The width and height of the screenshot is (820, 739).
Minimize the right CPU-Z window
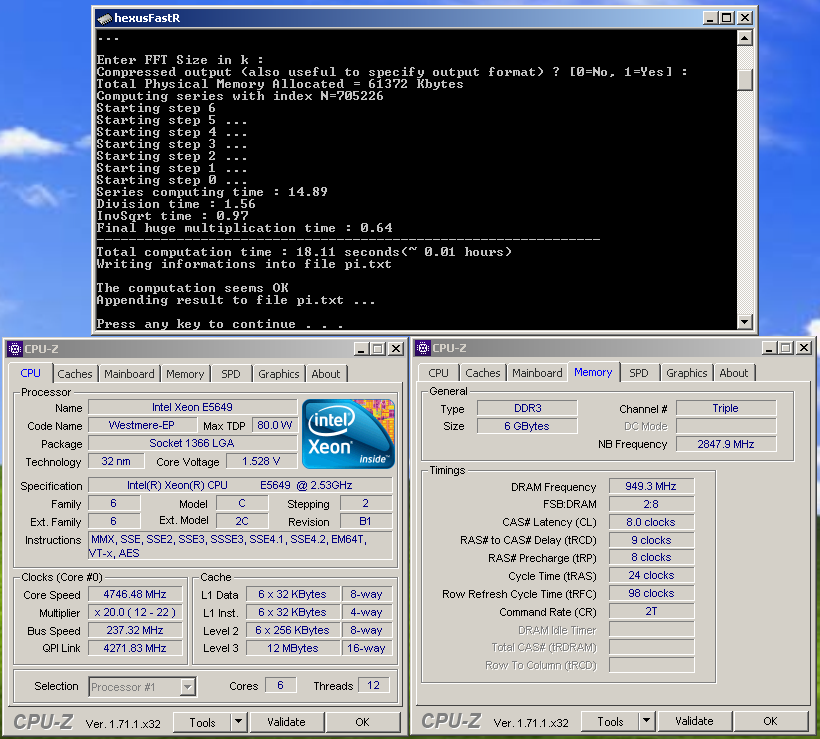click(x=769, y=348)
